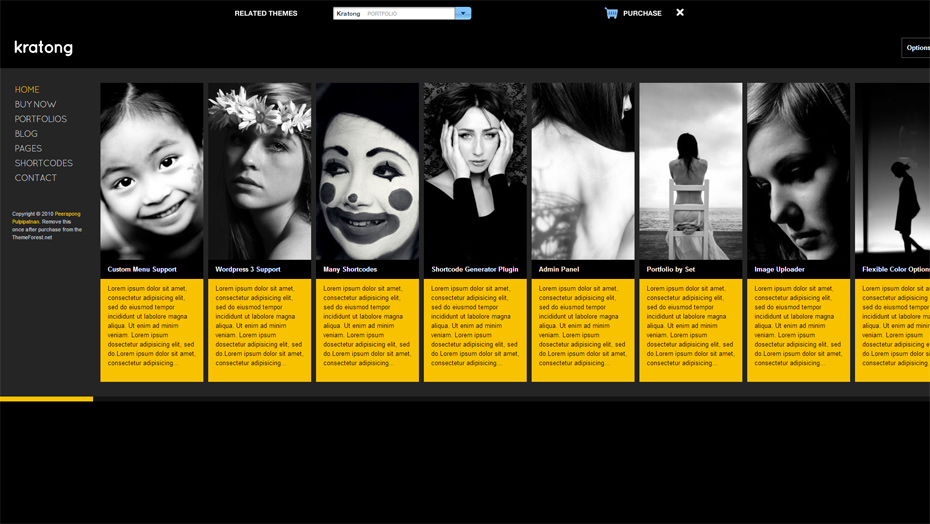Click the copyright notice text
The image size is (930, 524).
tap(47, 226)
